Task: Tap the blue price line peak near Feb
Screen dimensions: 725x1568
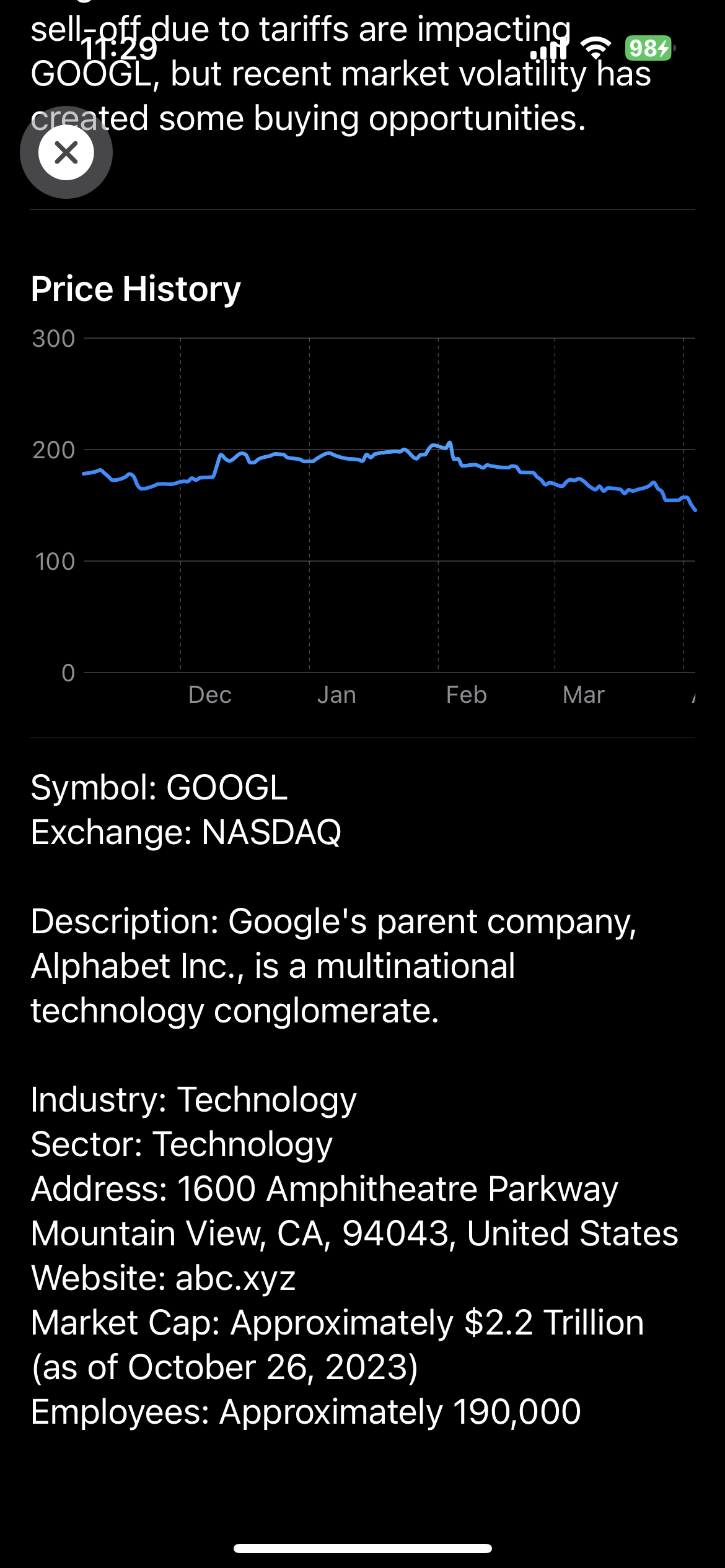Action: (x=450, y=443)
